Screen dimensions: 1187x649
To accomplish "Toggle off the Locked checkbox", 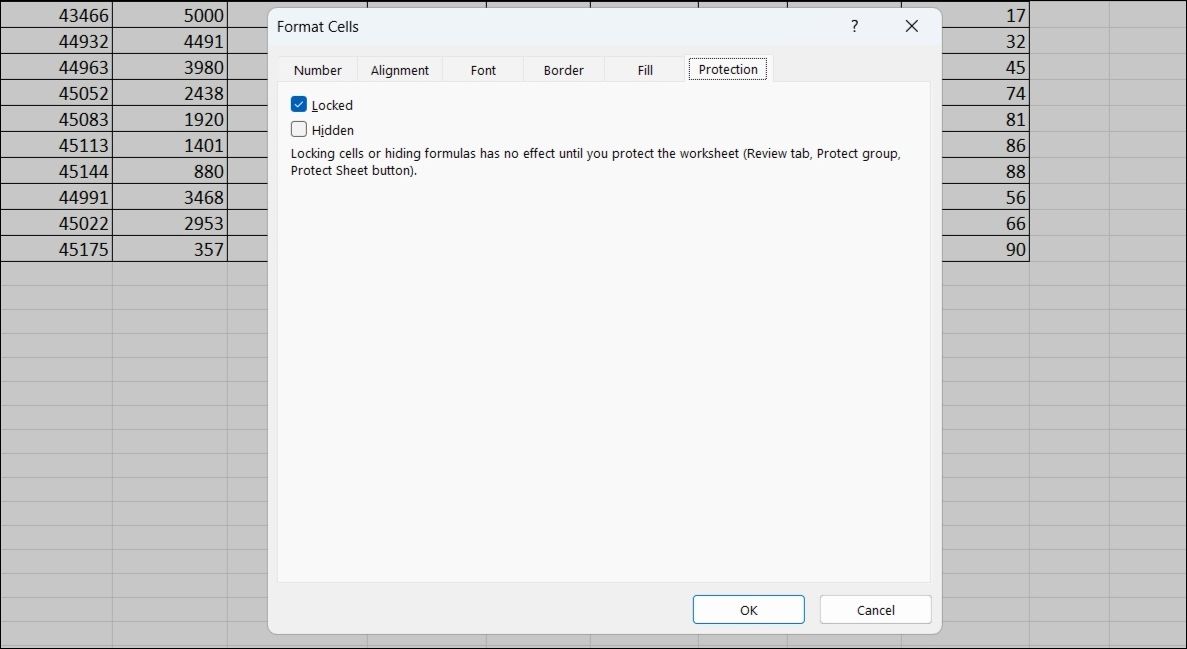I will [x=297, y=104].
